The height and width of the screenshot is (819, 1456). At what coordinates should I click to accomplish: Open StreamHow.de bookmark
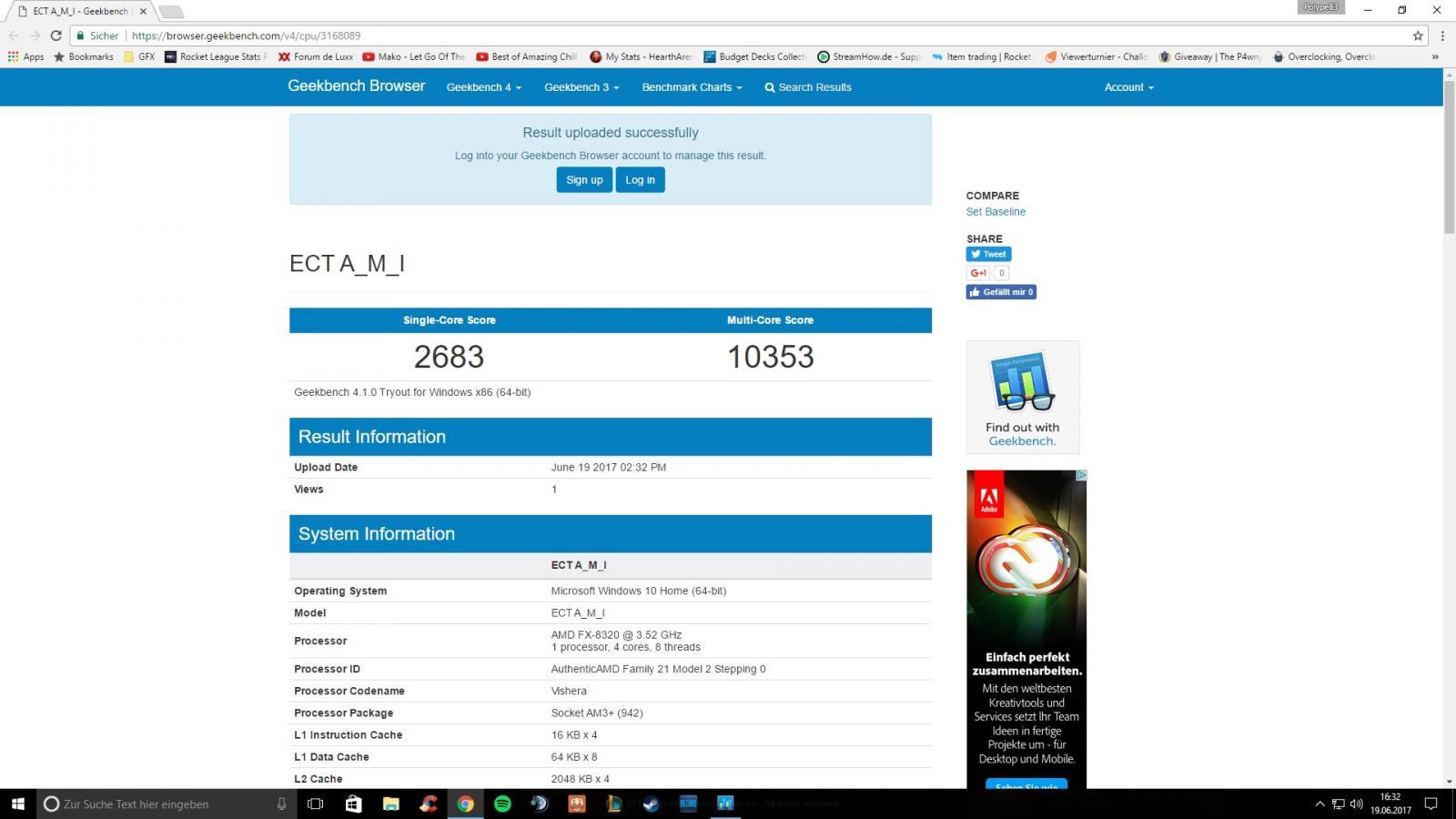coord(868,56)
